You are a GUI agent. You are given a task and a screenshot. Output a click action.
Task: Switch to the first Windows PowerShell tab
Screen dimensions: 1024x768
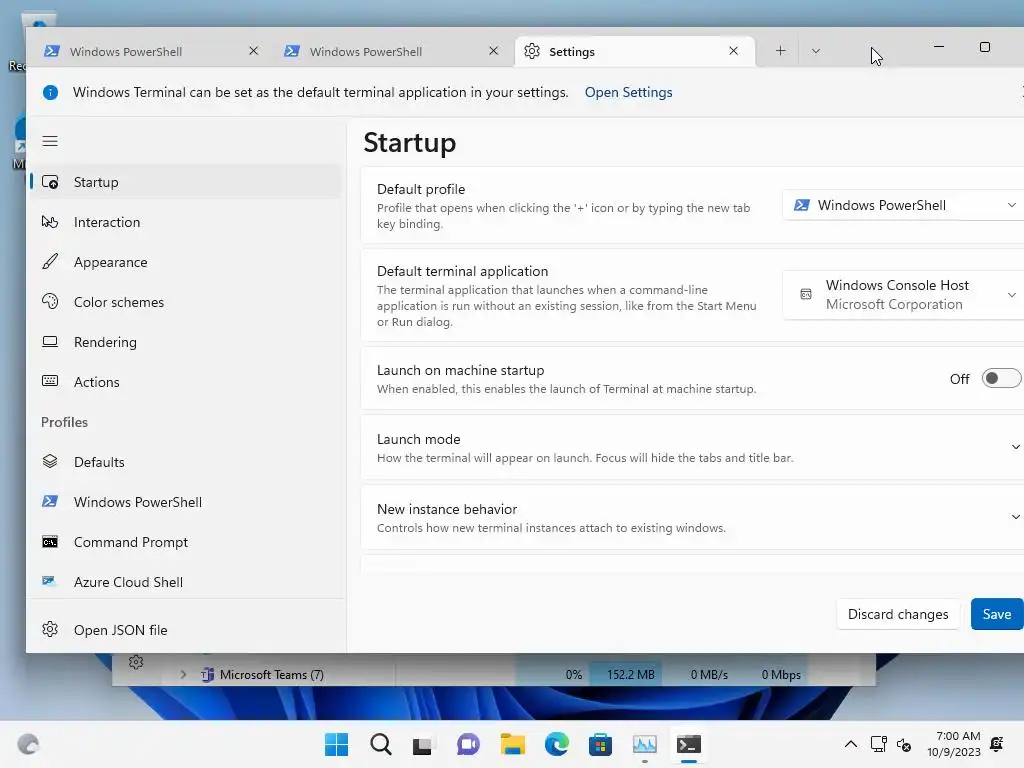coord(150,51)
